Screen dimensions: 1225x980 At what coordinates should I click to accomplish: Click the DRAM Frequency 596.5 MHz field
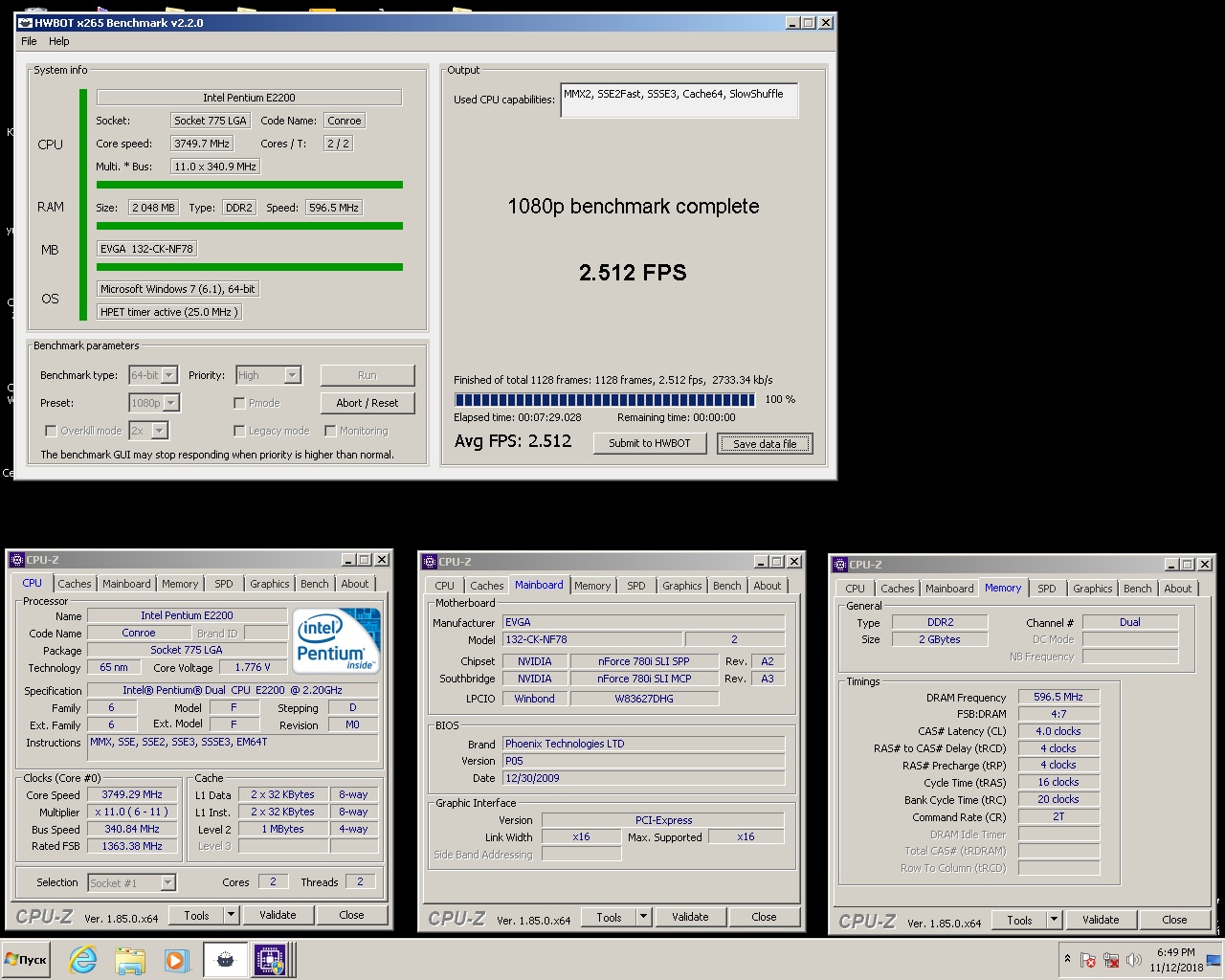click(x=1058, y=697)
